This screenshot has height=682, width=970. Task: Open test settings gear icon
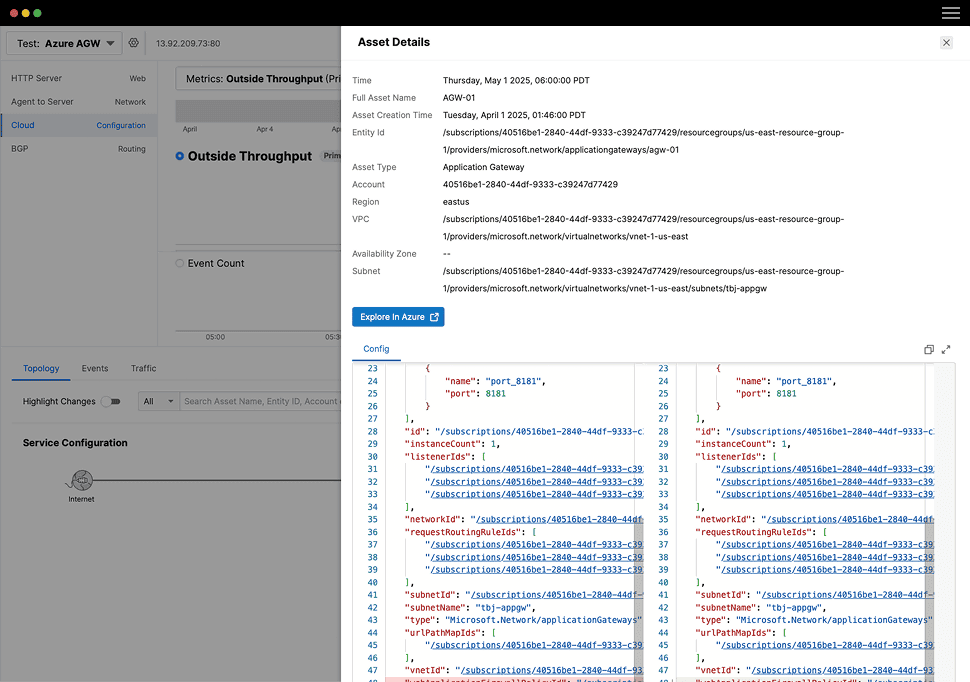click(x=133, y=44)
